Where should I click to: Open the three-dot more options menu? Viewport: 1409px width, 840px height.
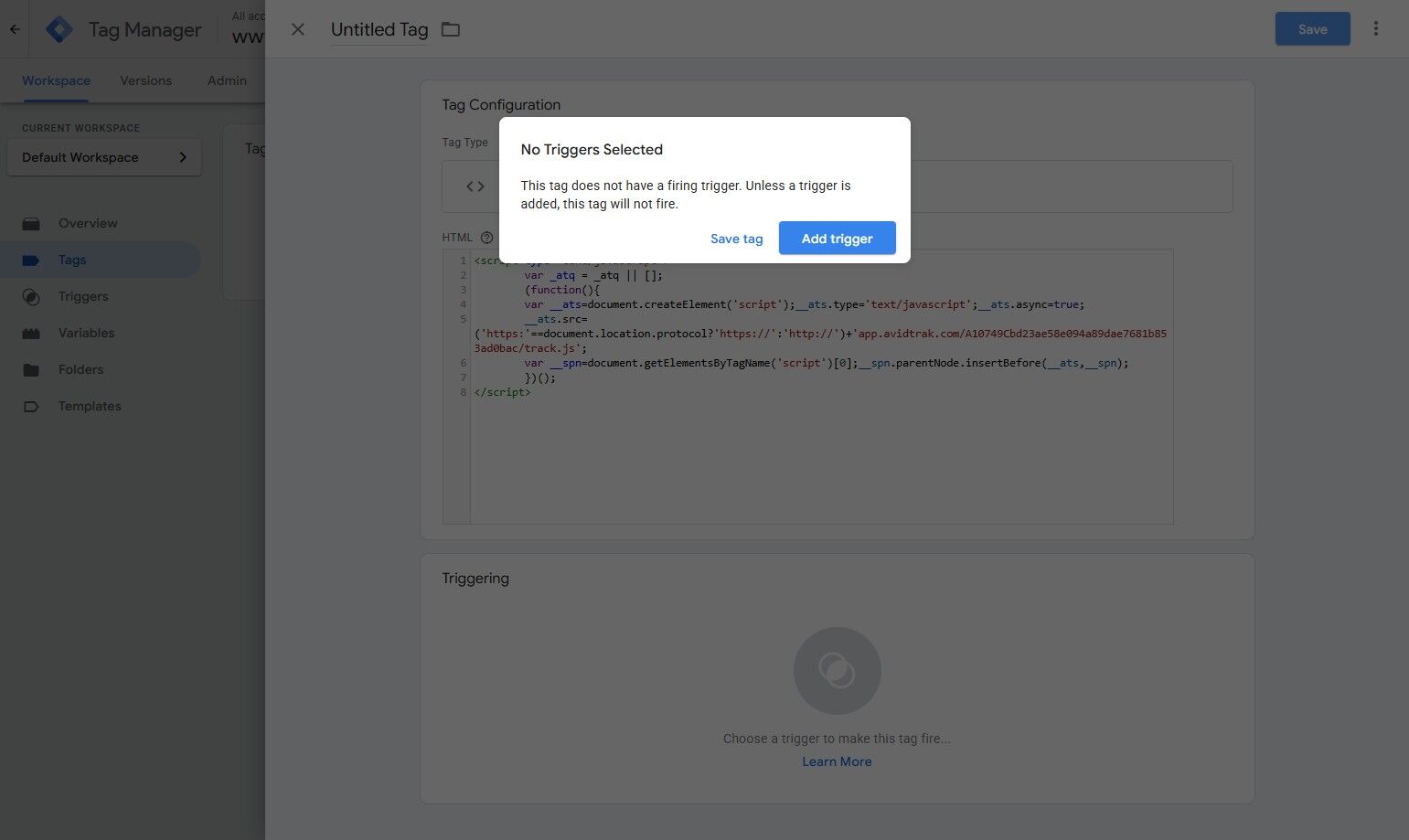point(1375,29)
